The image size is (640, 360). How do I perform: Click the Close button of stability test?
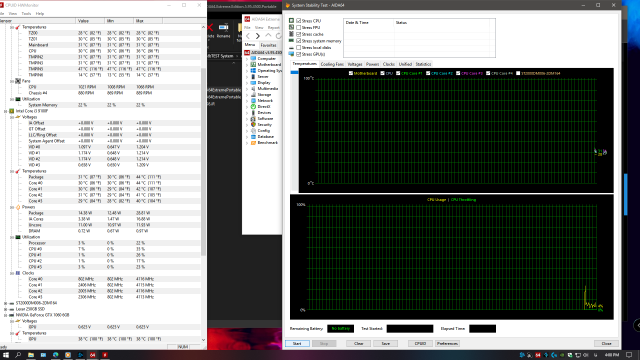pos(607,344)
